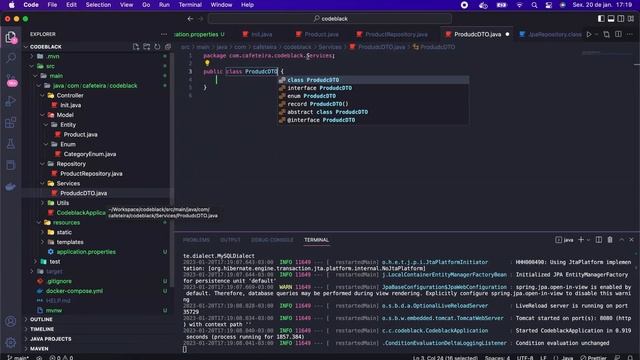Open the Explorer view in activity bar
The height and width of the screenshot is (360, 640).
tap(11, 37)
